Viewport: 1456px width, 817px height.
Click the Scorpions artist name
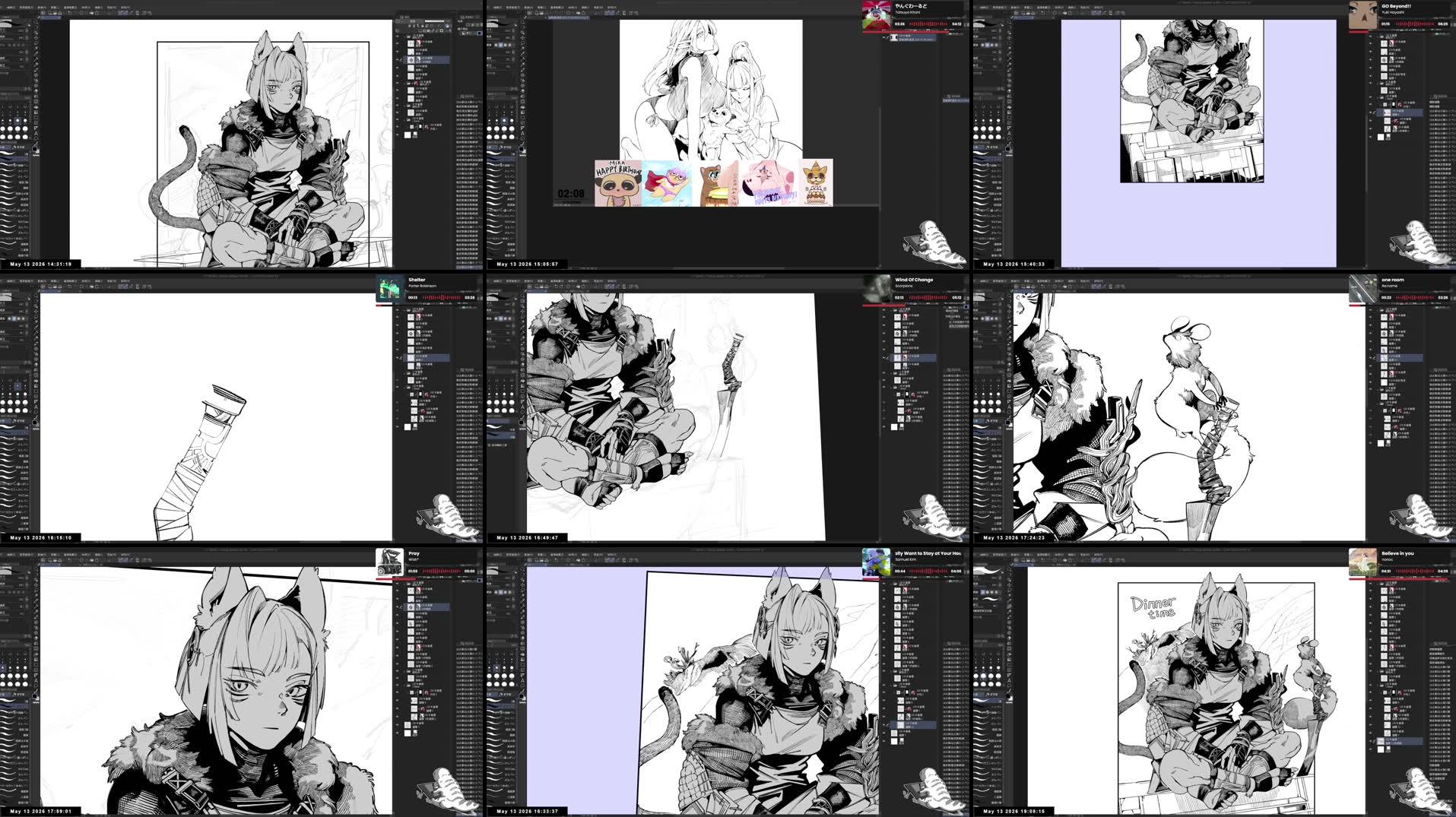904,286
